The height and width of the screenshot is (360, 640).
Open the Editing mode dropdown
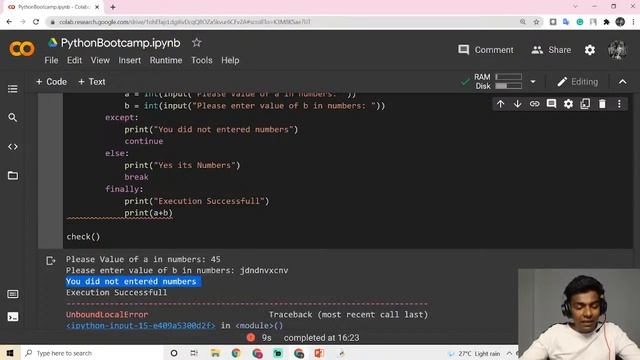578,82
